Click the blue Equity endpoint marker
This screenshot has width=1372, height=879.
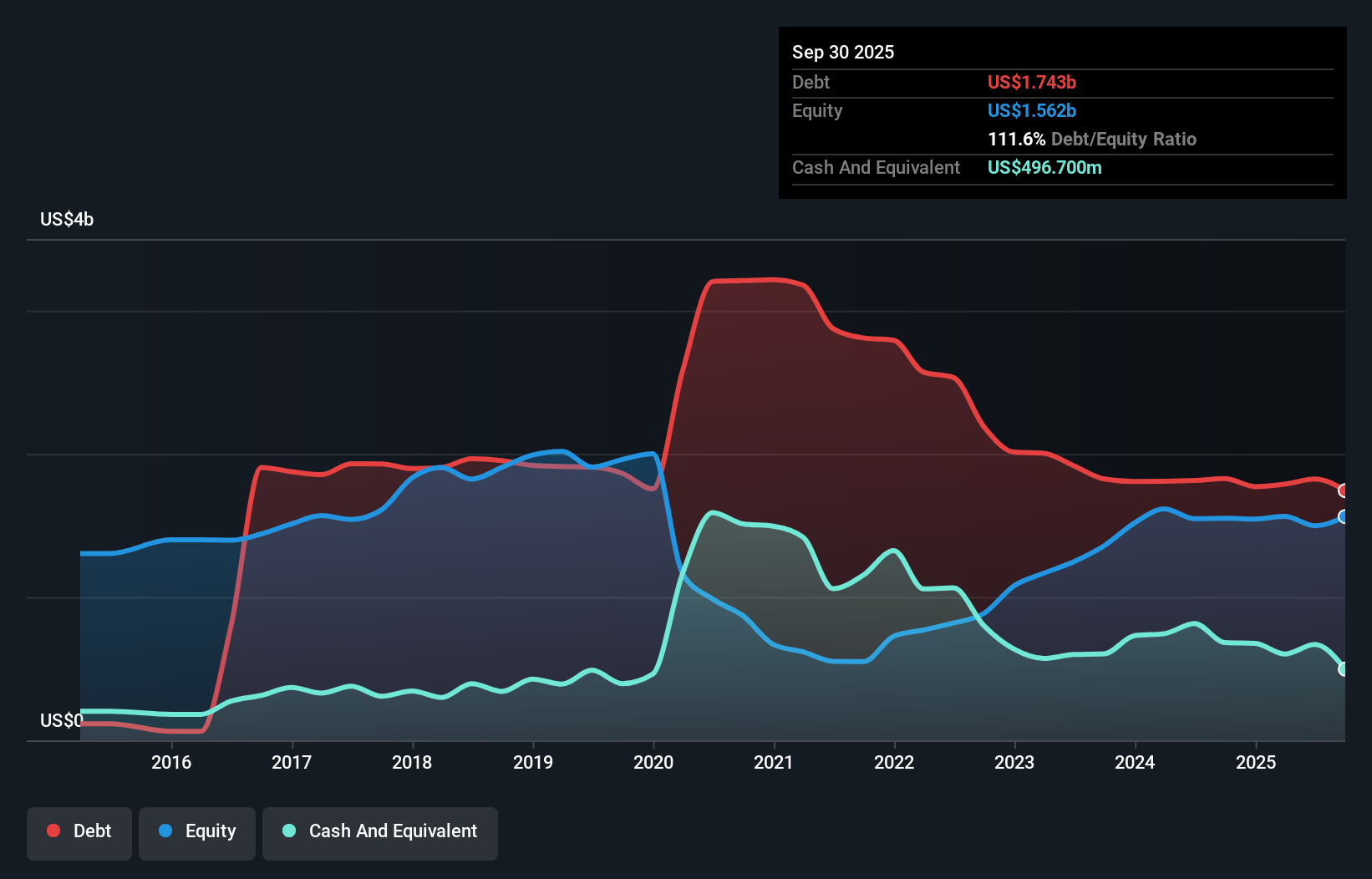pos(1344,517)
